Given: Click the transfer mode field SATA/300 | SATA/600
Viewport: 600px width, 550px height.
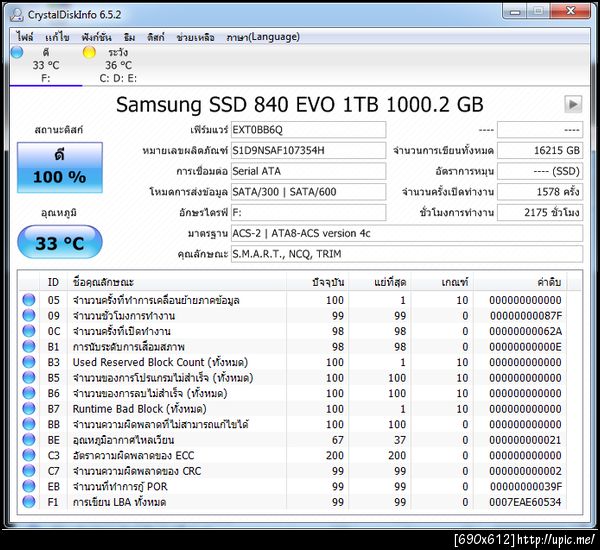Looking at the screenshot, I should coord(308,192).
